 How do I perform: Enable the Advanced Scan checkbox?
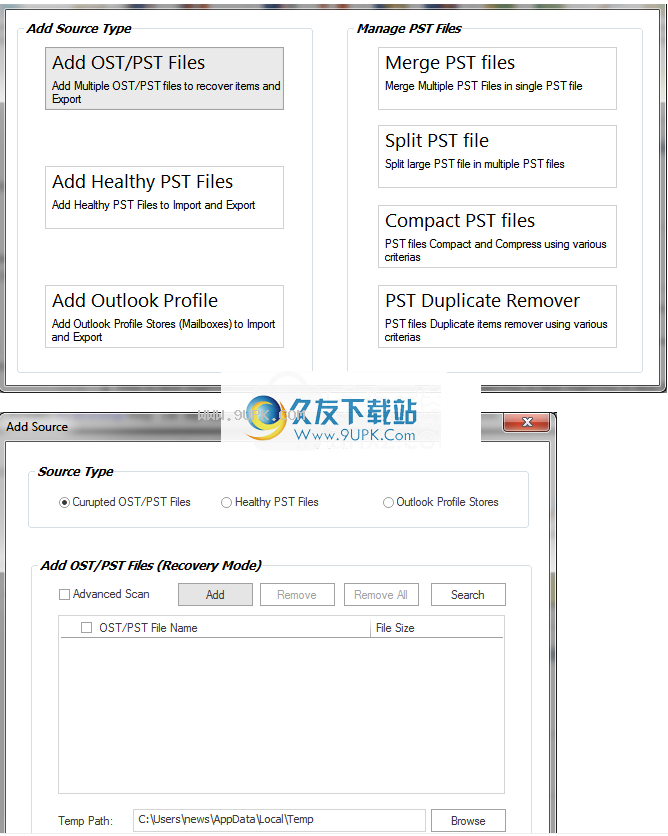[x=65, y=594]
